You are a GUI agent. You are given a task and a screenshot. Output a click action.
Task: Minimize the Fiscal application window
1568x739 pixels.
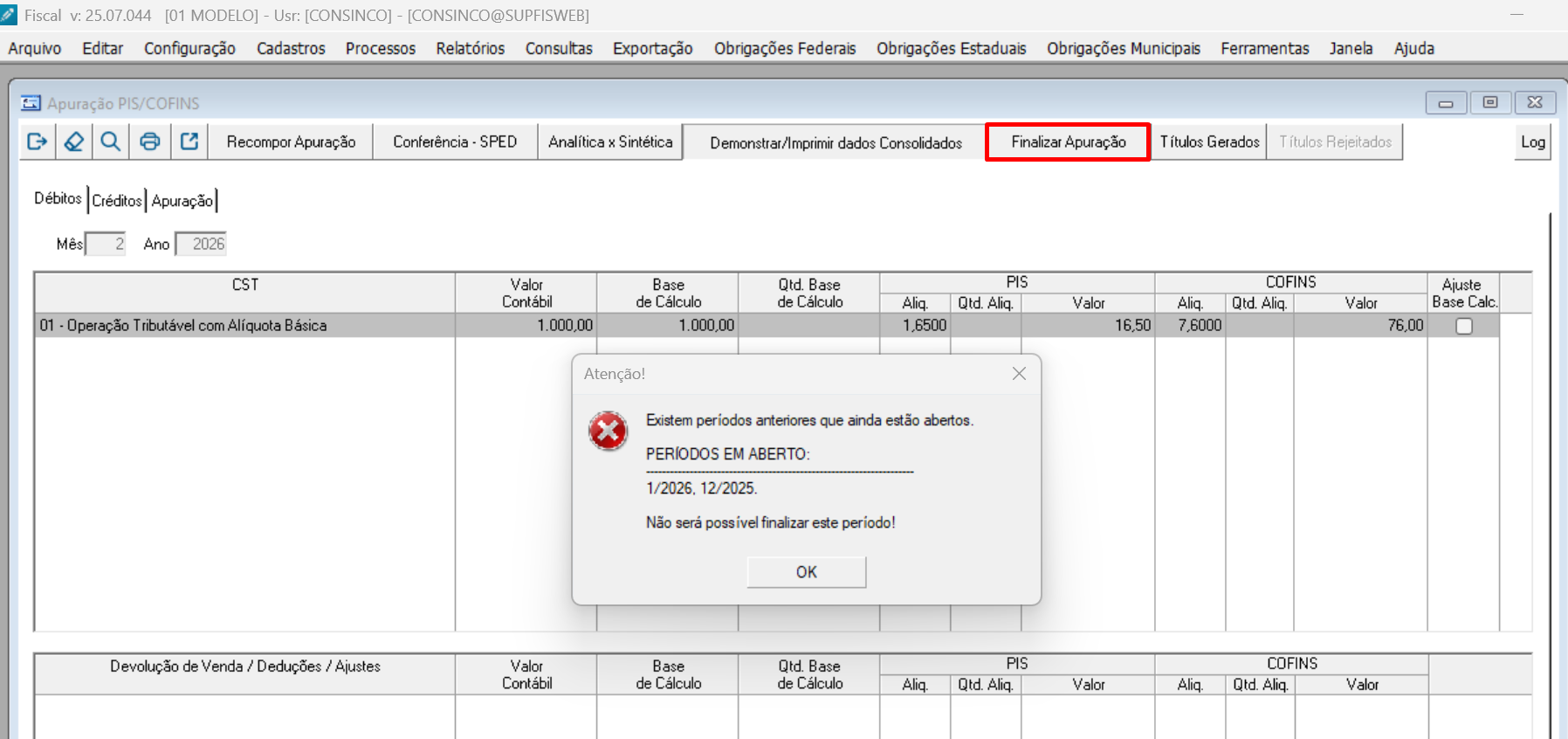(x=1517, y=15)
